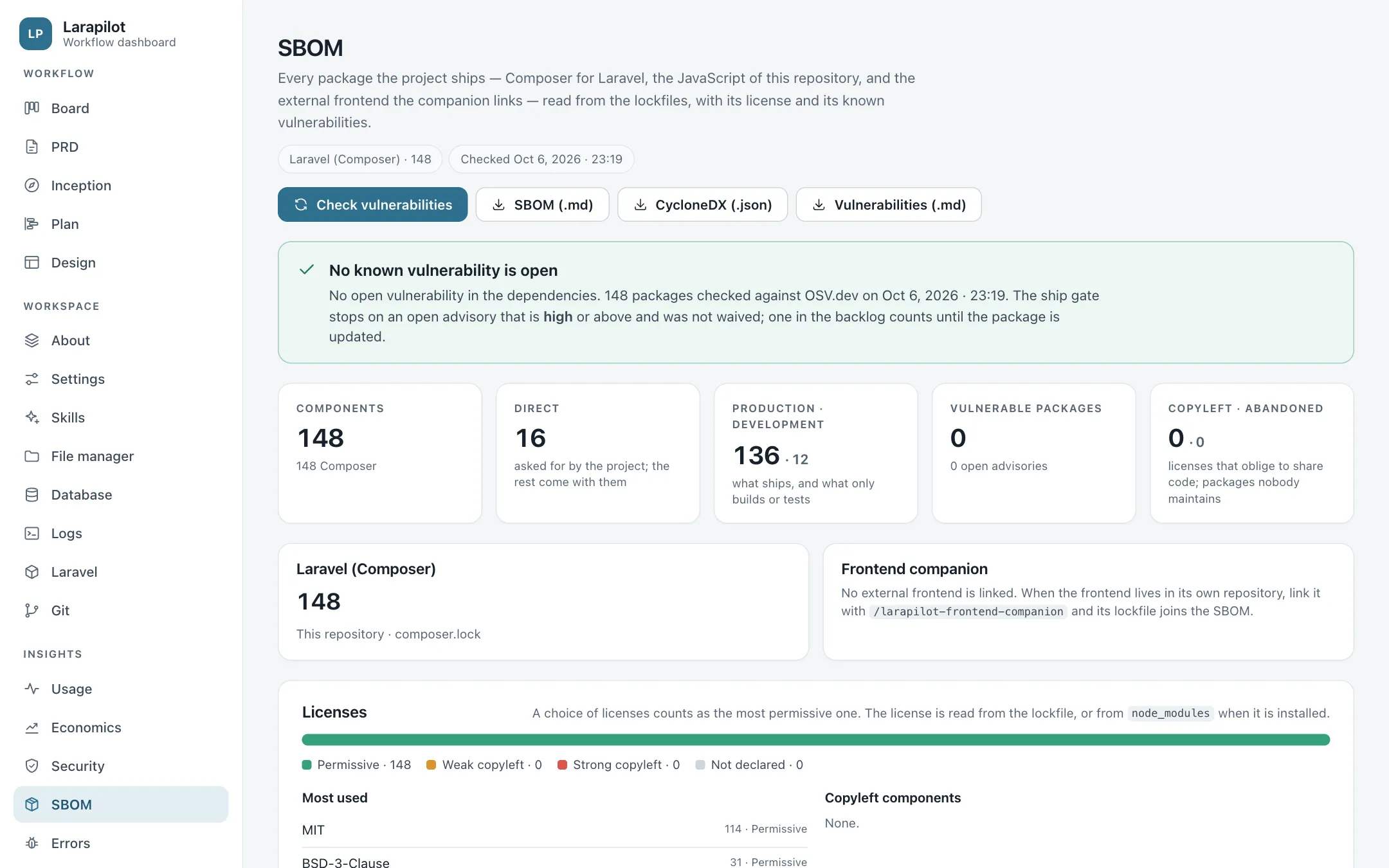Run Check vulnerabilities
The image size is (1389, 868).
(x=372, y=204)
